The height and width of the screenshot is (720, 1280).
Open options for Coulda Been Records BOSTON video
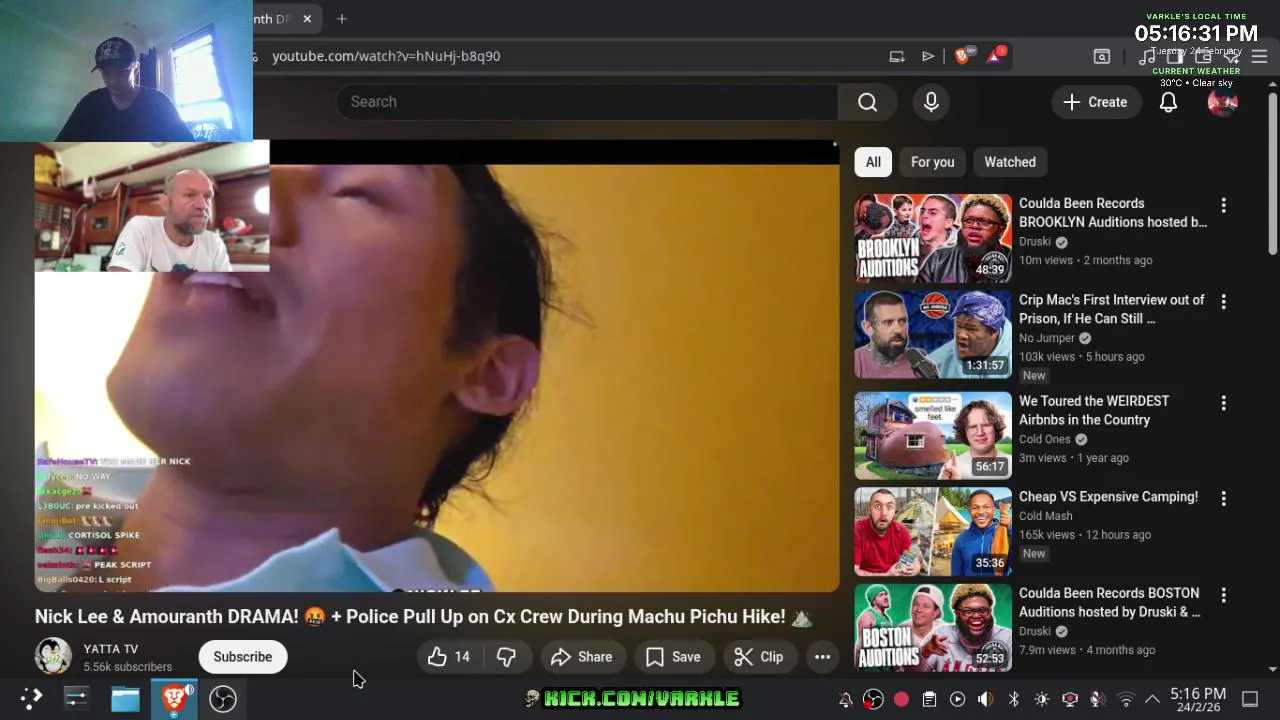[1223, 595]
